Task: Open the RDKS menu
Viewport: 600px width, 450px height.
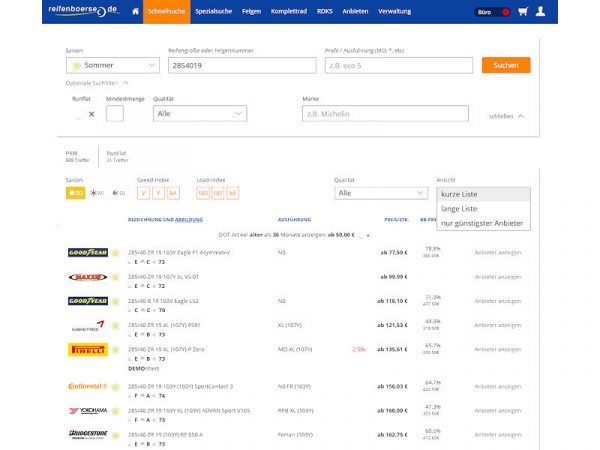Action: click(x=324, y=11)
